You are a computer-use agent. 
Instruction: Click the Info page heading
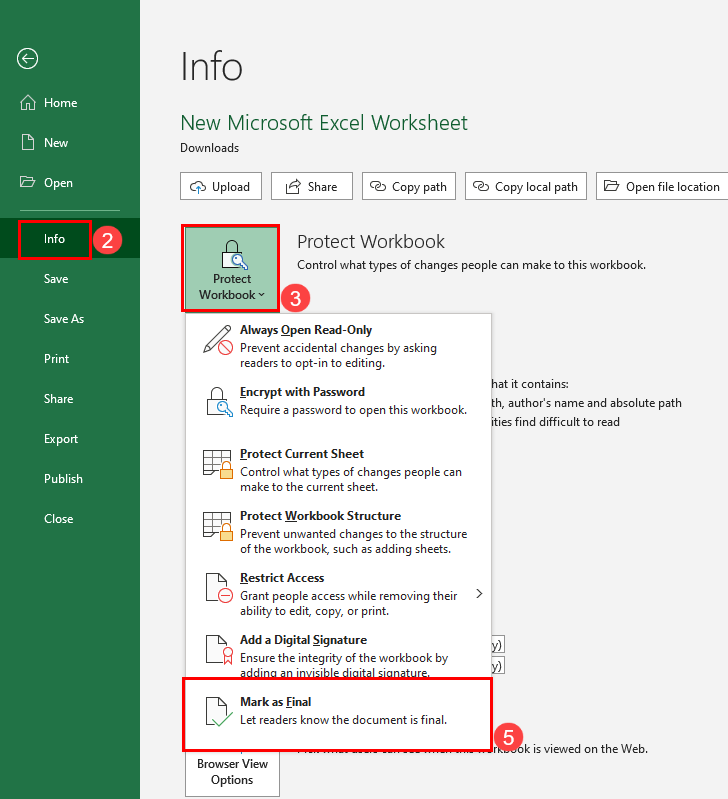point(211,66)
